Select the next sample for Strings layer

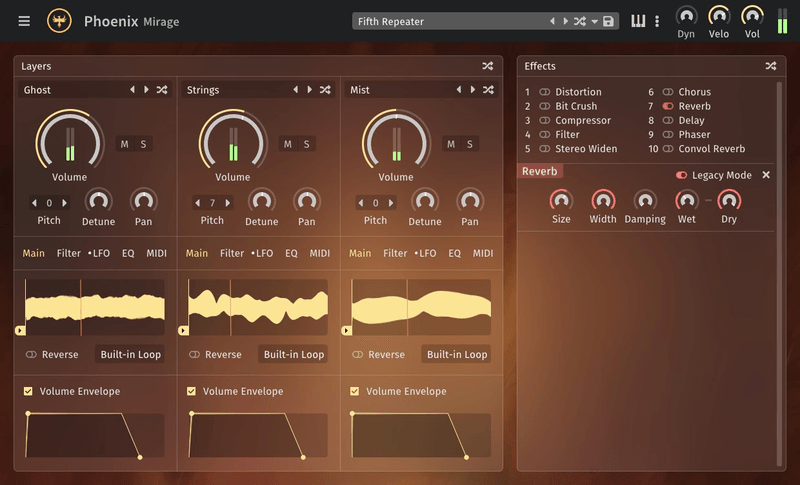tap(310, 90)
